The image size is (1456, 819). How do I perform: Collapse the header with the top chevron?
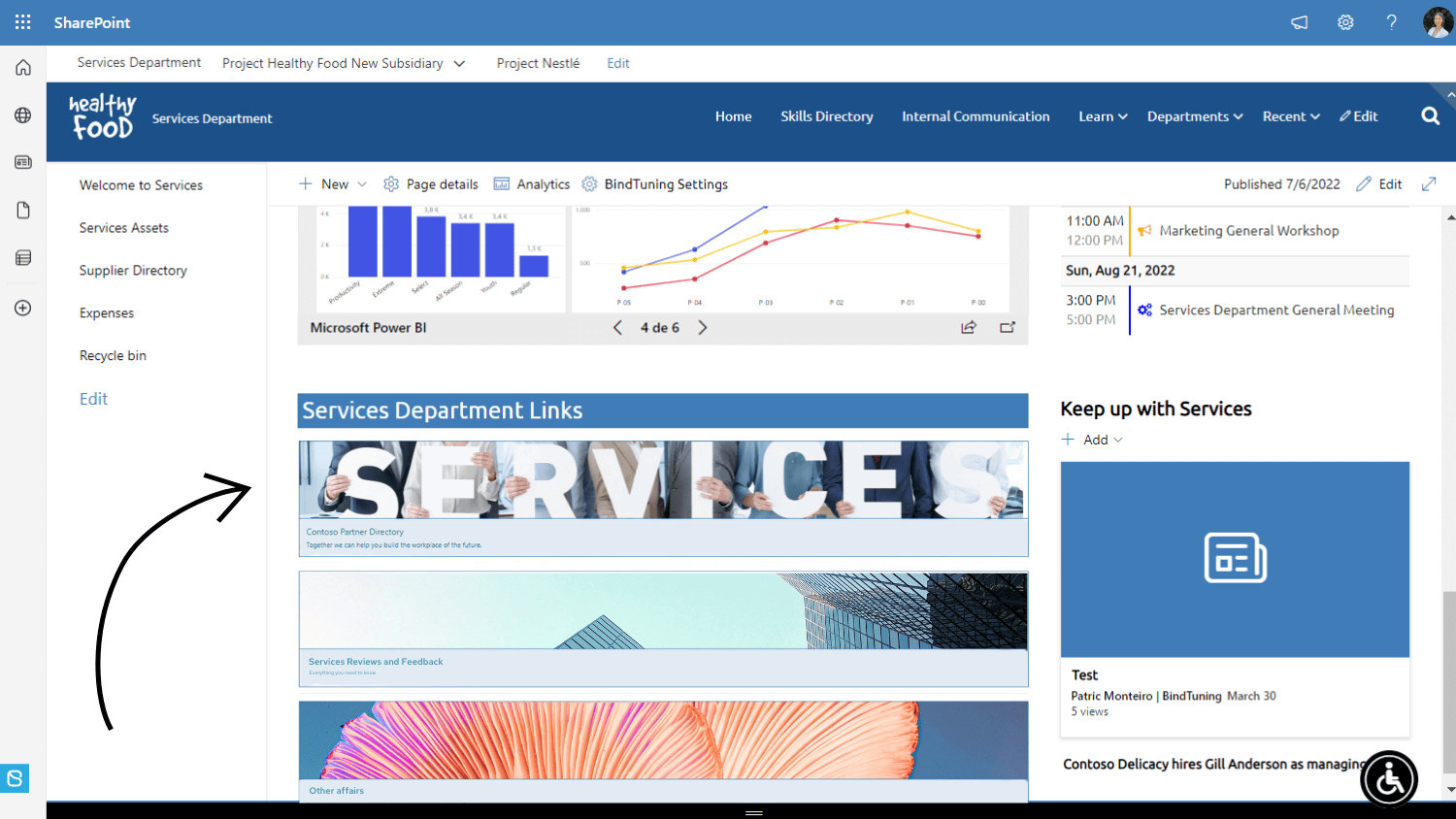(x=1450, y=95)
